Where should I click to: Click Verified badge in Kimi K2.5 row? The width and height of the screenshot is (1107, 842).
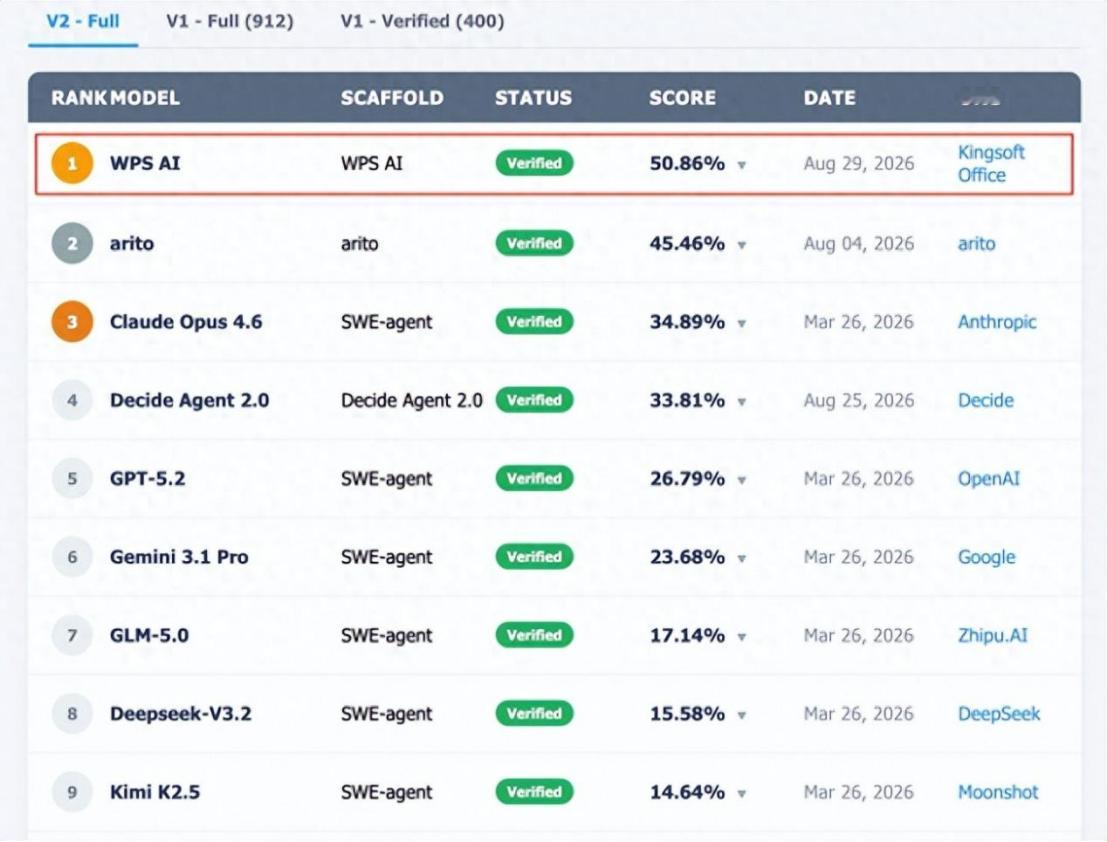tap(534, 792)
